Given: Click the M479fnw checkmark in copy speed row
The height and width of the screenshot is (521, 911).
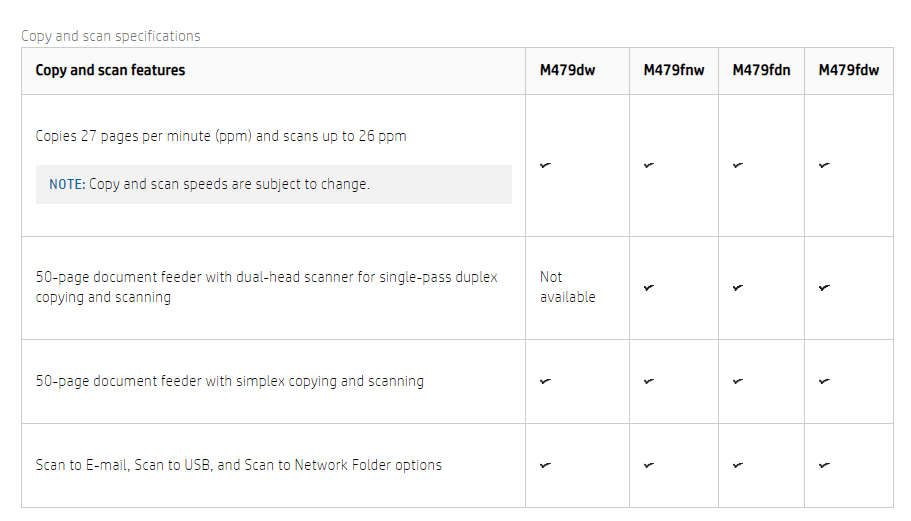Looking at the screenshot, I should (x=649, y=166).
